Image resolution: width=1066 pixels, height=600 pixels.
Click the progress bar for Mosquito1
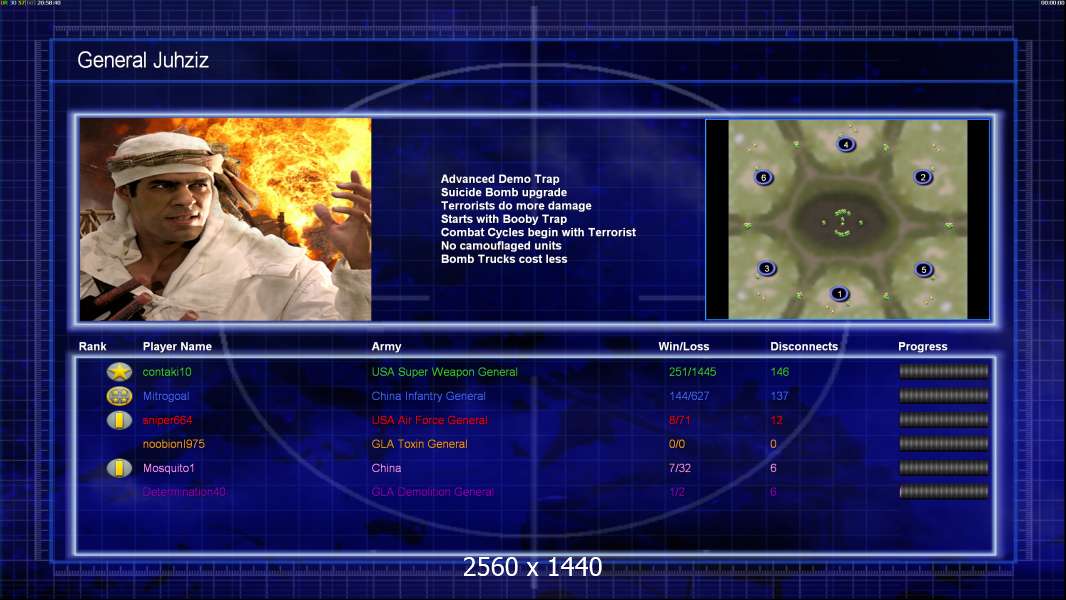click(944, 468)
